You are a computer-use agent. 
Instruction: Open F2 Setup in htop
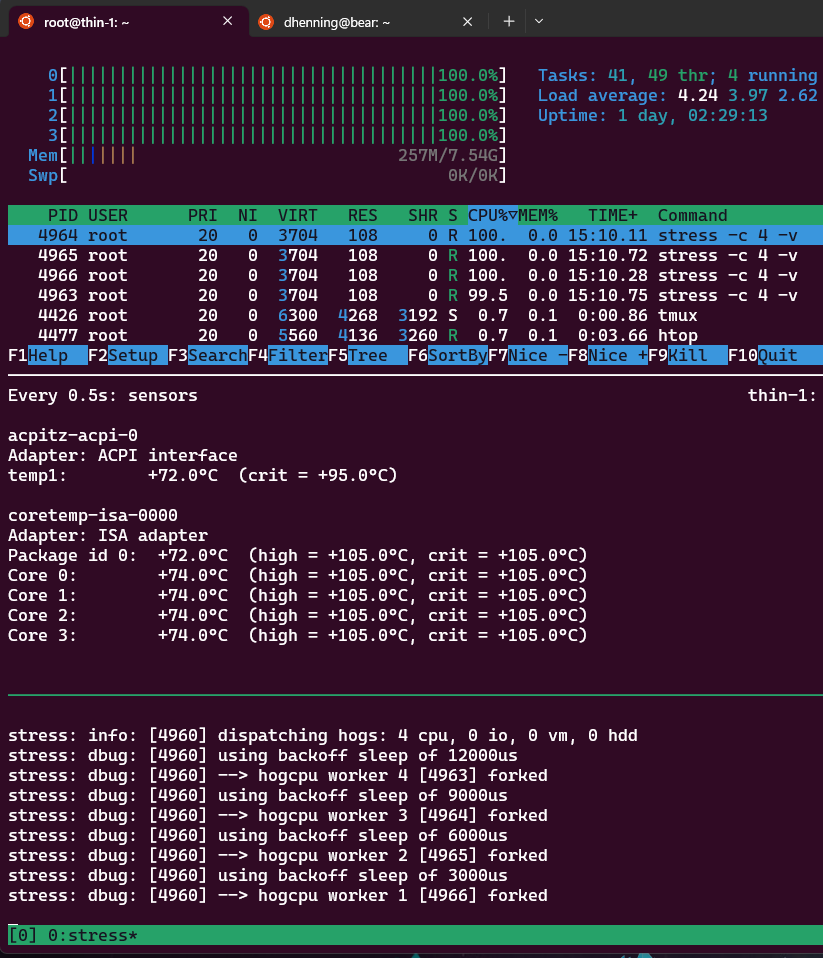click(x=128, y=356)
